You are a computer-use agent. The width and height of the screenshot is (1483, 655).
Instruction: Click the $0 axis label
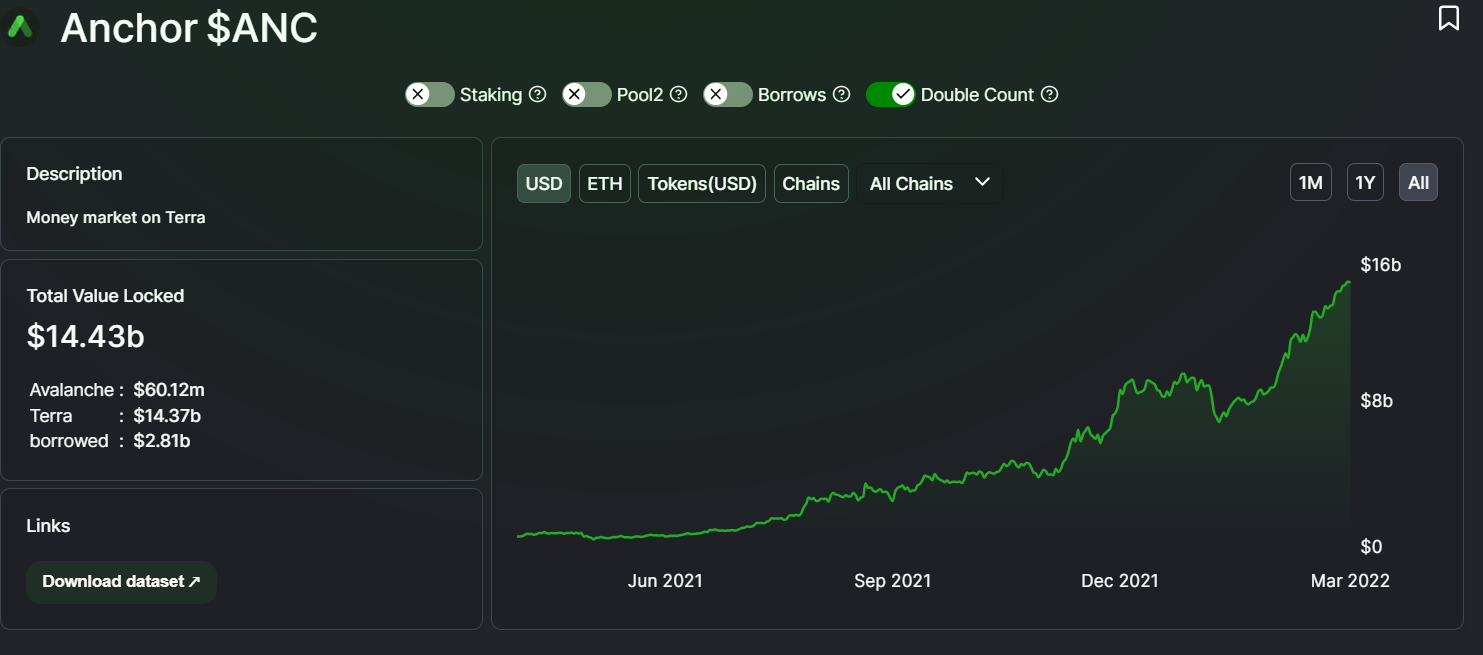tap(1371, 547)
